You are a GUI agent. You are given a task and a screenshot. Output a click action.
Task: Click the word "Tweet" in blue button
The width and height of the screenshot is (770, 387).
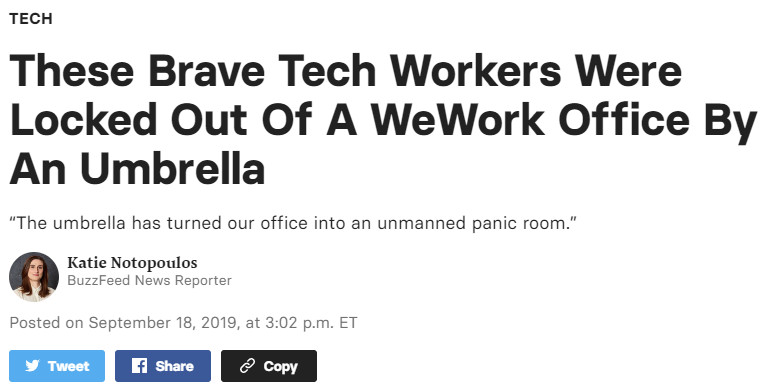pos(69,366)
